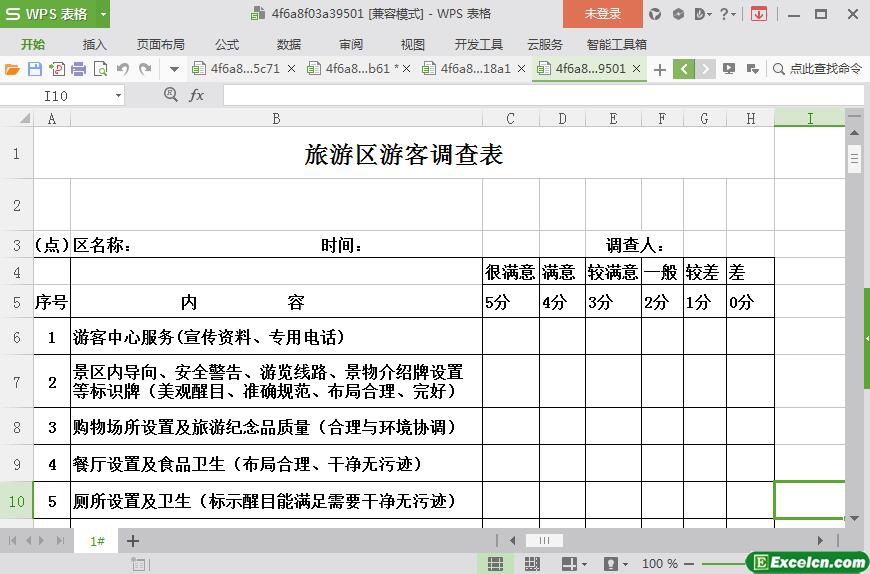Viewport: 870px width, 574px height.
Task: Click the print icon in toolbar
Action: pyautogui.click(x=78, y=69)
